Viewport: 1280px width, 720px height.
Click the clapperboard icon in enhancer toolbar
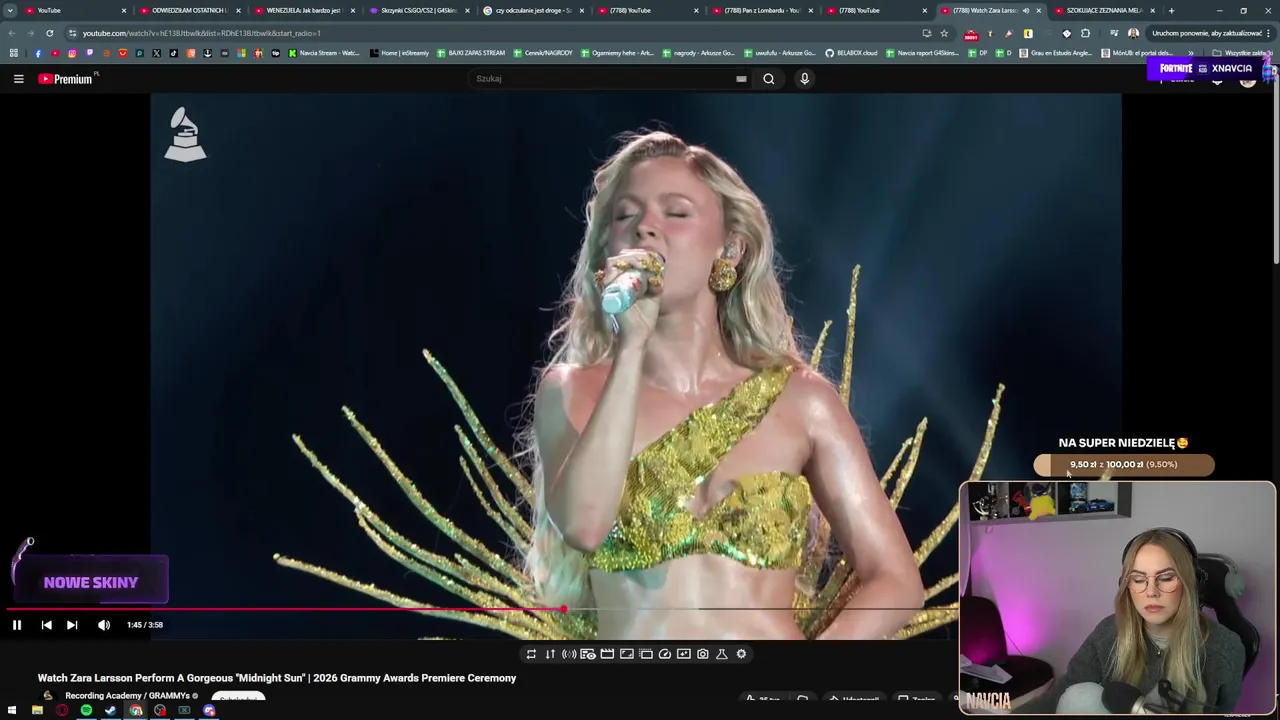[607, 654]
